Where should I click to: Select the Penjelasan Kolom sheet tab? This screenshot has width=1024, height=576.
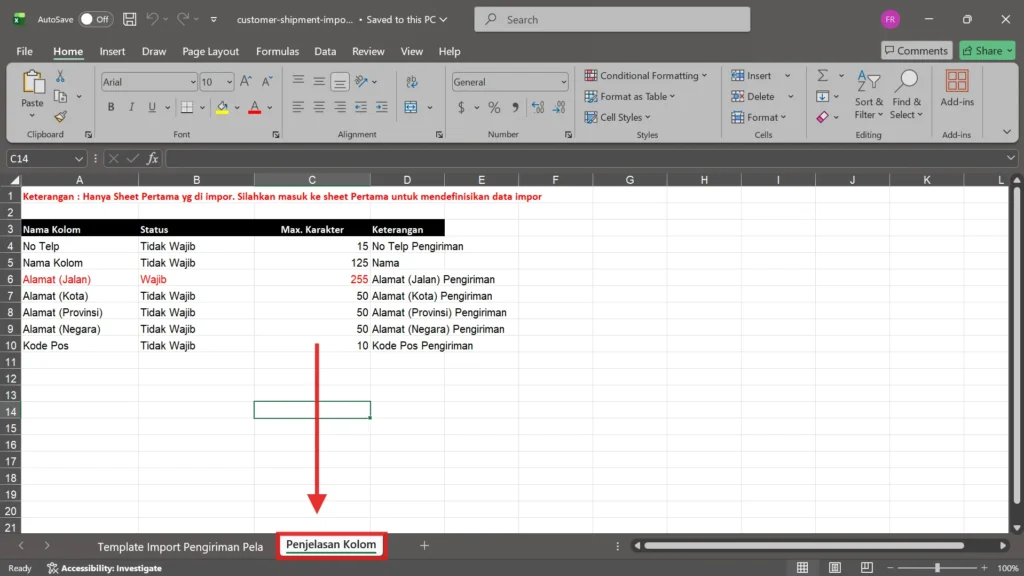(x=331, y=545)
